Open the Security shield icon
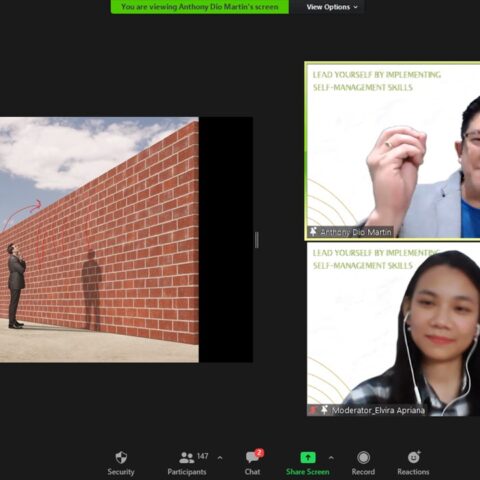Image resolution: width=480 pixels, height=480 pixels. point(121,457)
